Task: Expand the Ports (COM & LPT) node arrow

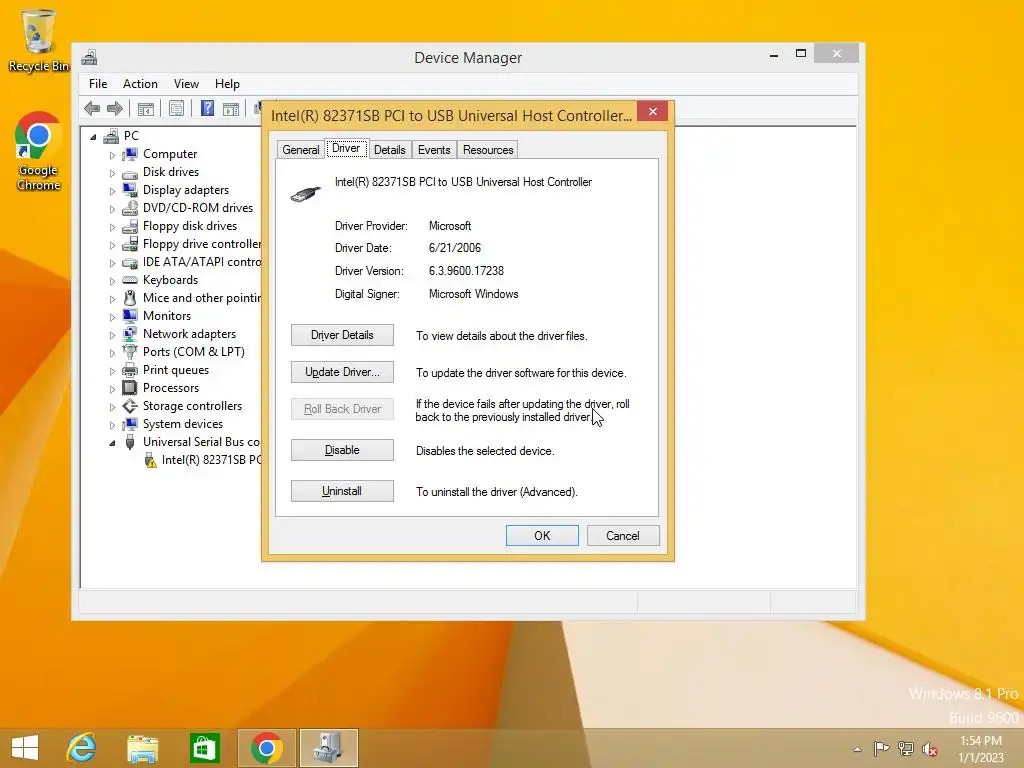Action: (x=112, y=353)
